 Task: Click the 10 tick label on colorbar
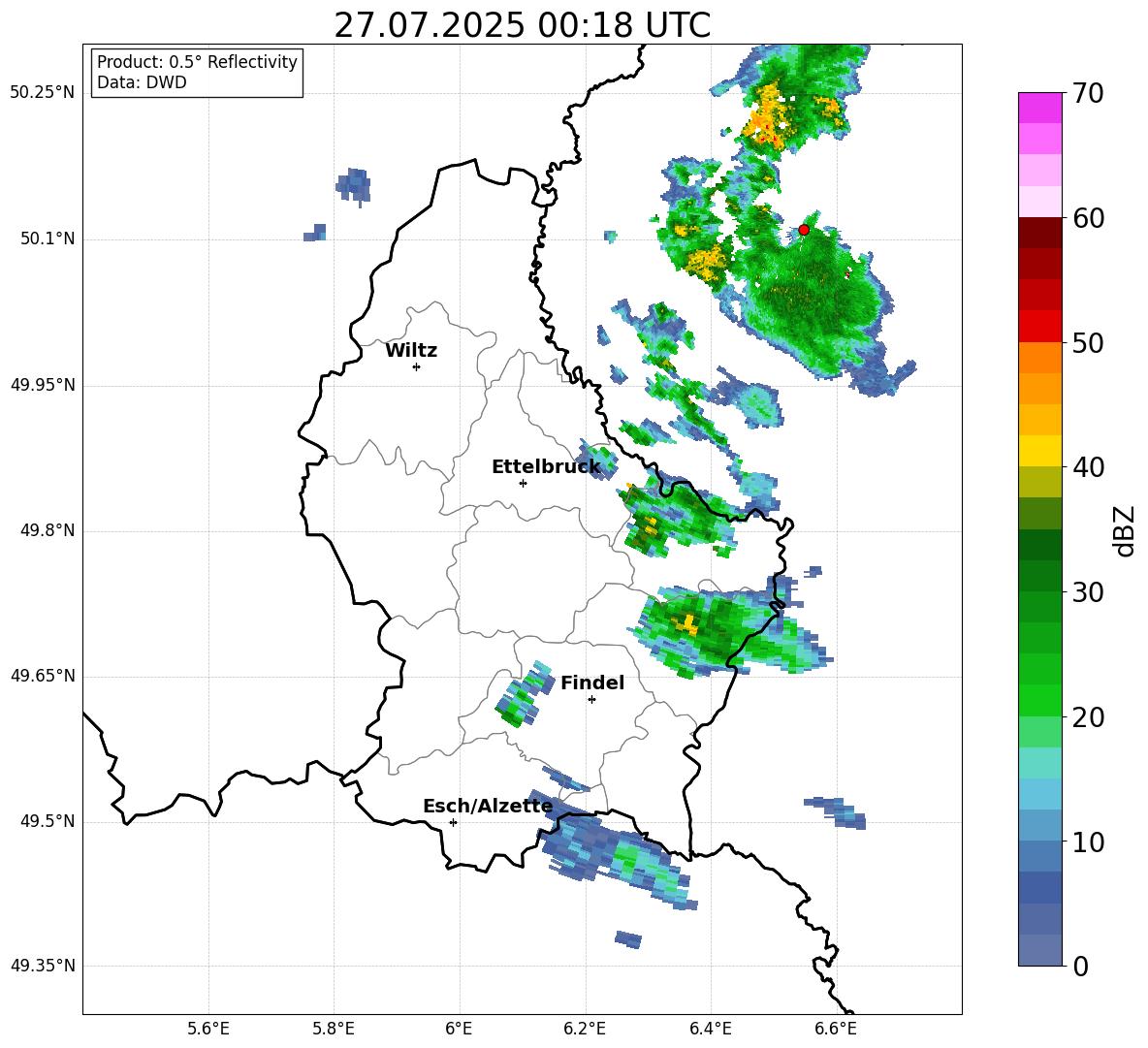click(1088, 842)
